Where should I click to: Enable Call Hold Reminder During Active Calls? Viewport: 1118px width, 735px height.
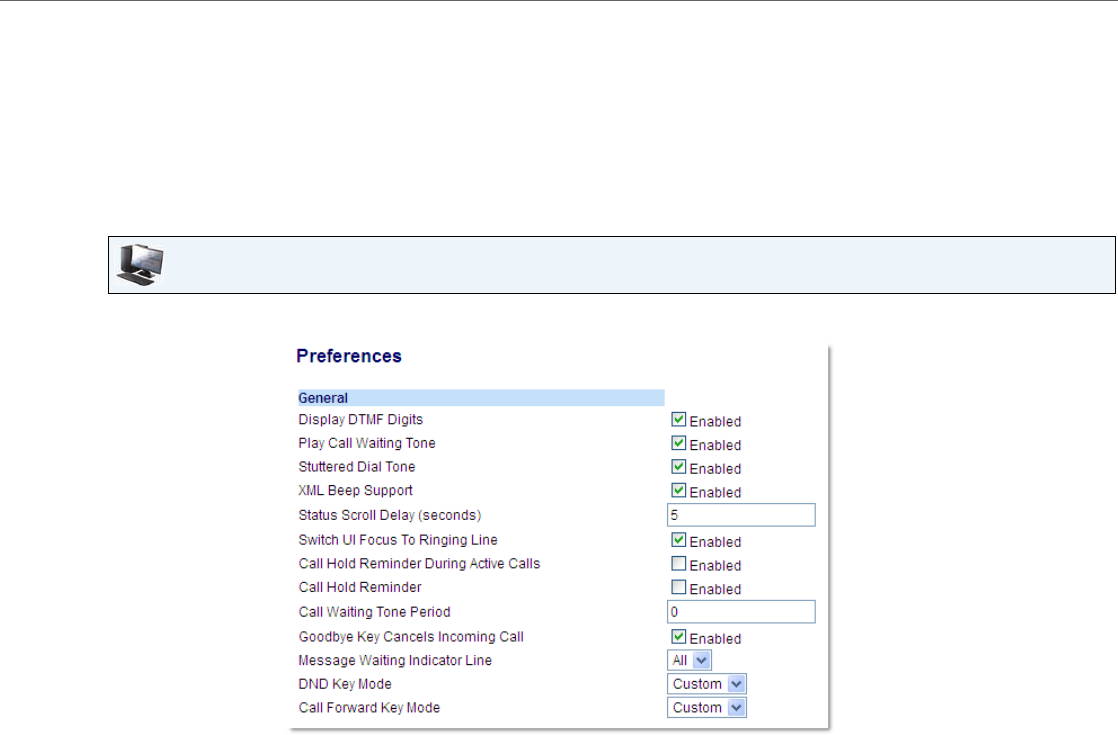pos(679,563)
